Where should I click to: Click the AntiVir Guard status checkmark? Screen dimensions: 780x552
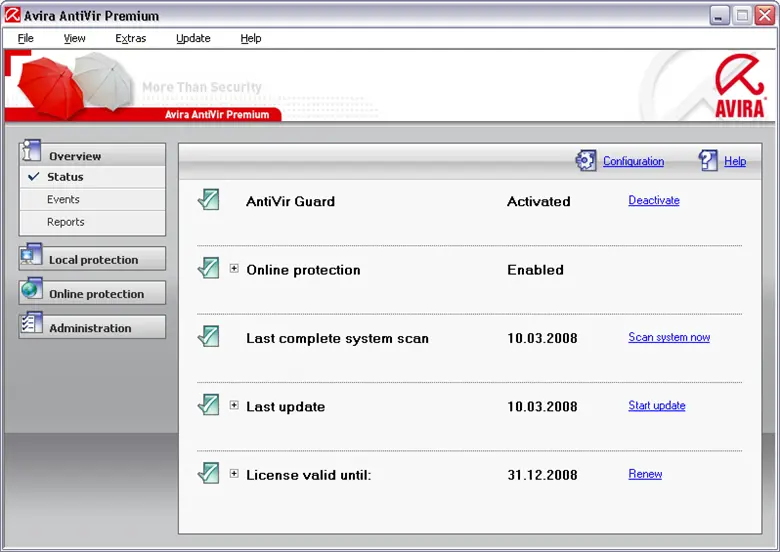pyautogui.click(x=208, y=200)
